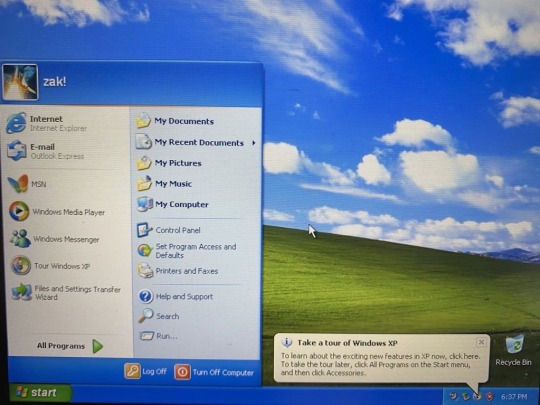This screenshot has width=540, height=405.
Task: Select the Windows Media Player text label
Action: click(69, 212)
